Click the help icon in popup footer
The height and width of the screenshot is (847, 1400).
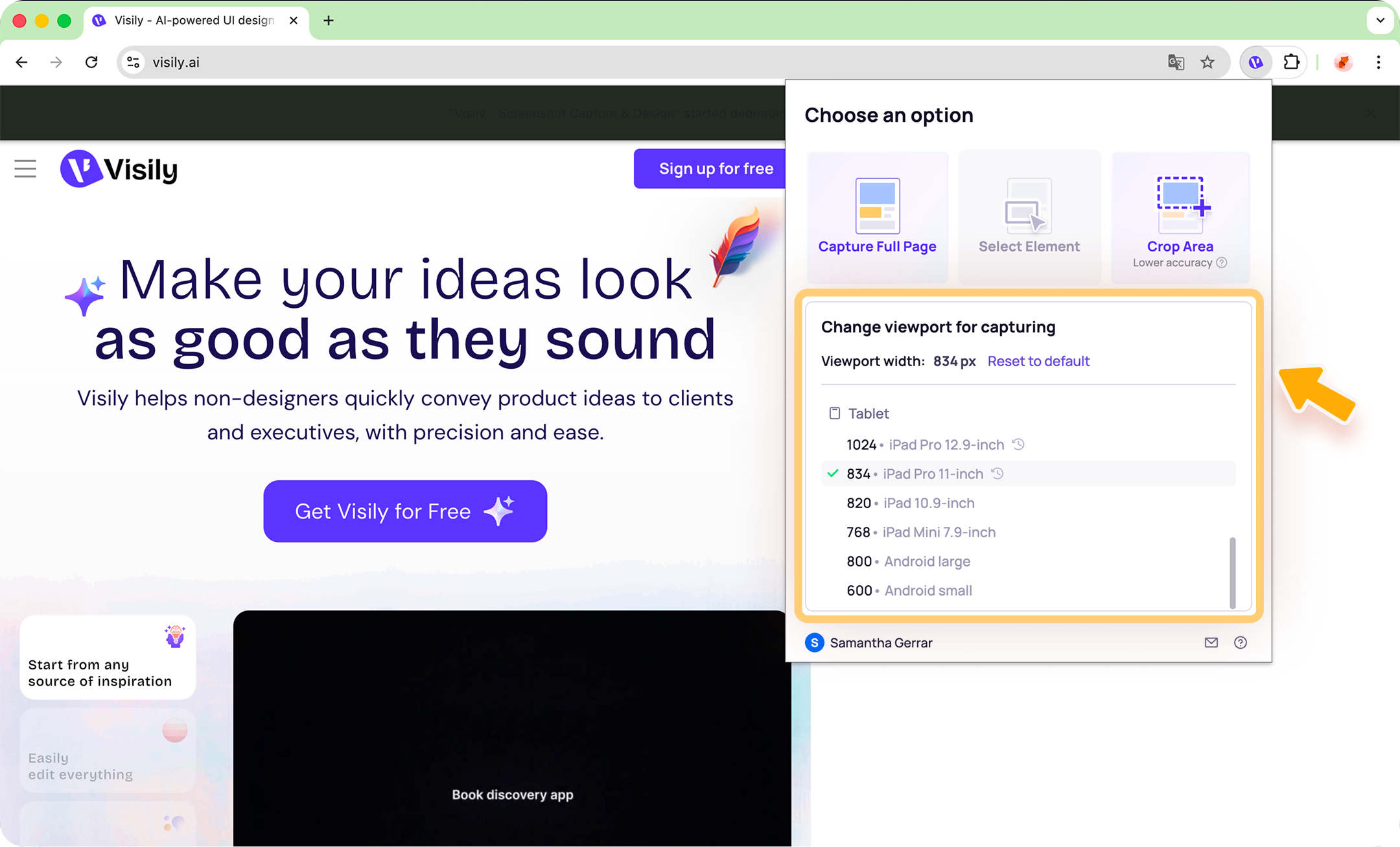[1240, 642]
